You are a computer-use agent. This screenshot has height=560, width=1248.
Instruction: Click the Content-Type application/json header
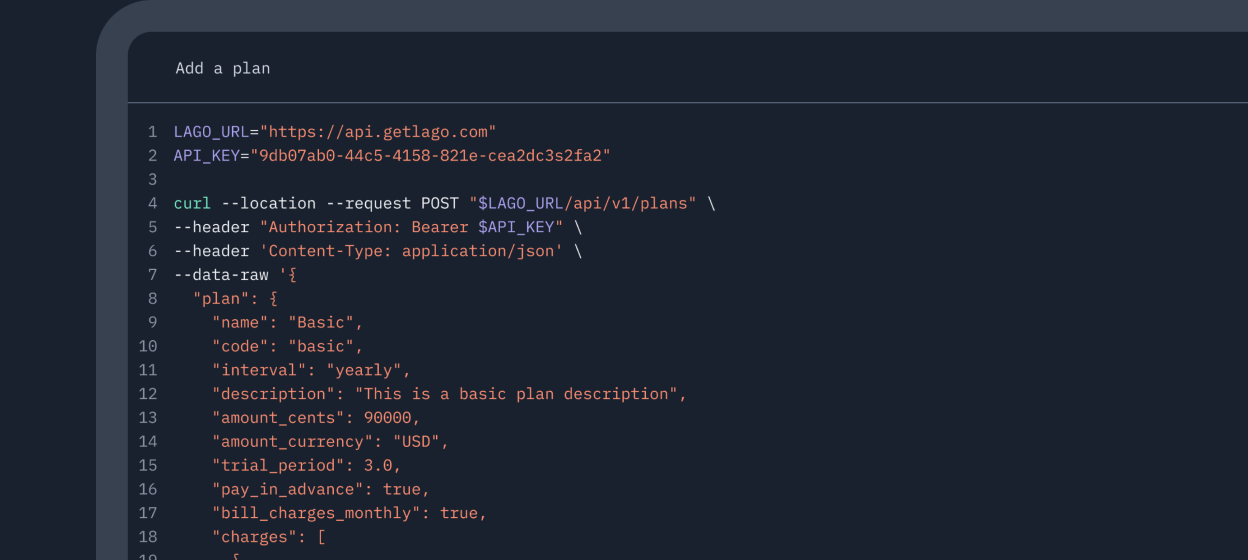tap(412, 251)
